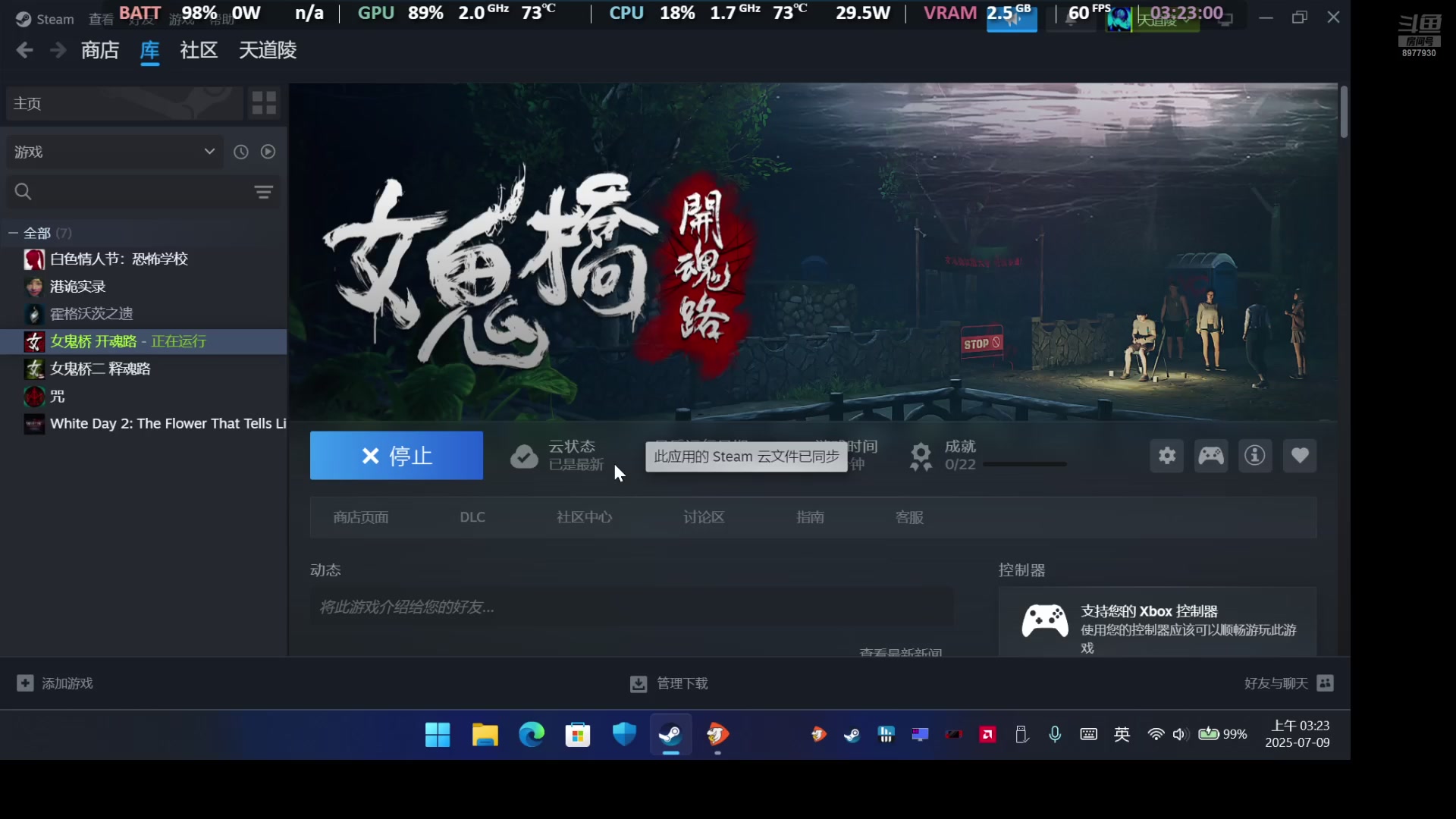The width and height of the screenshot is (1456, 819).
Task: Click the achievements progress bar
Action: click(1025, 464)
